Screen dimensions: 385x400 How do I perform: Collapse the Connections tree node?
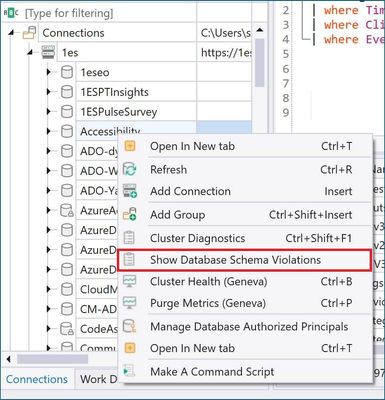pyautogui.click(x=11, y=33)
